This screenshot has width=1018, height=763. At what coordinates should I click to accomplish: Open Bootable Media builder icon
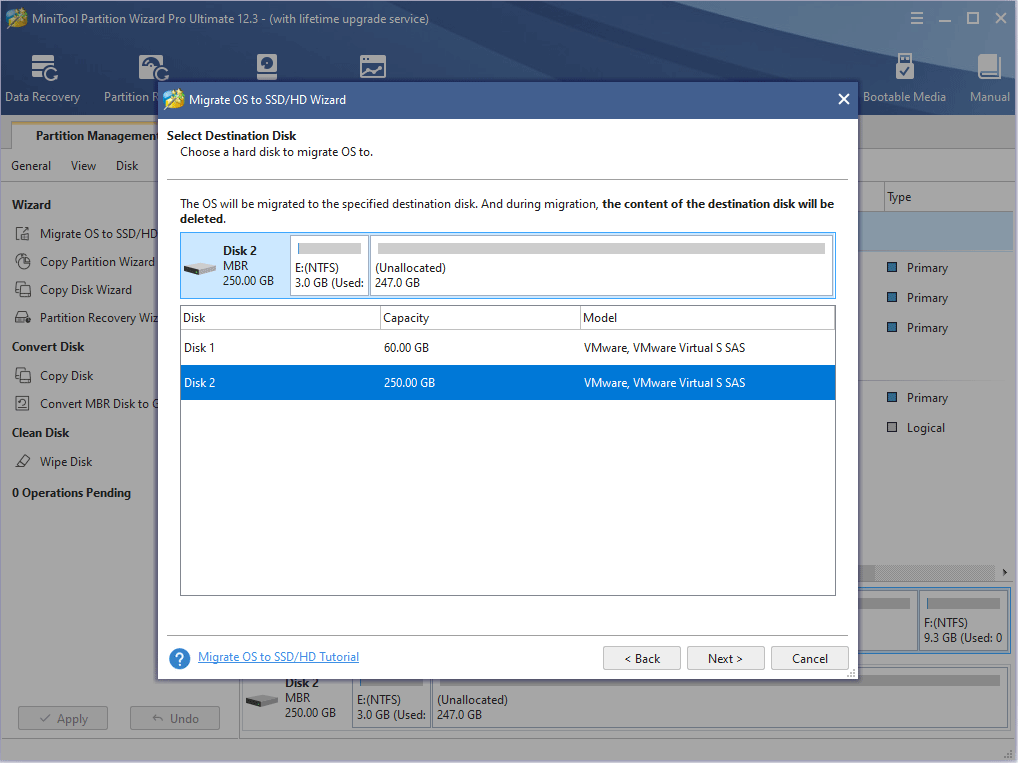click(904, 67)
